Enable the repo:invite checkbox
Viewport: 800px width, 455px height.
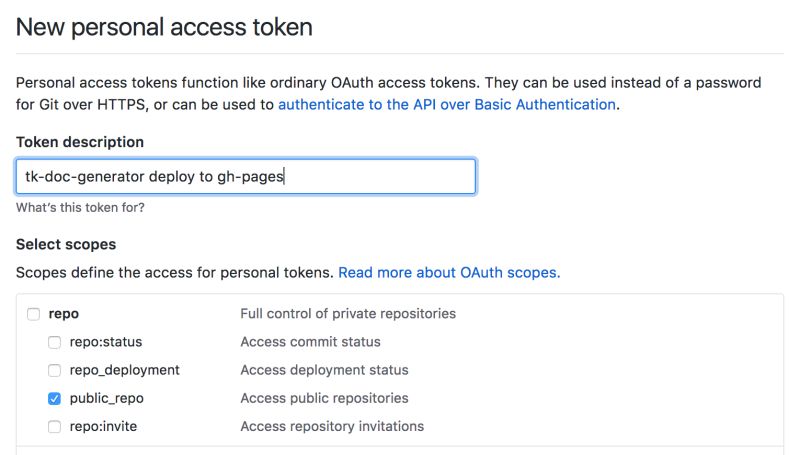pyautogui.click(x=55, y=426)
